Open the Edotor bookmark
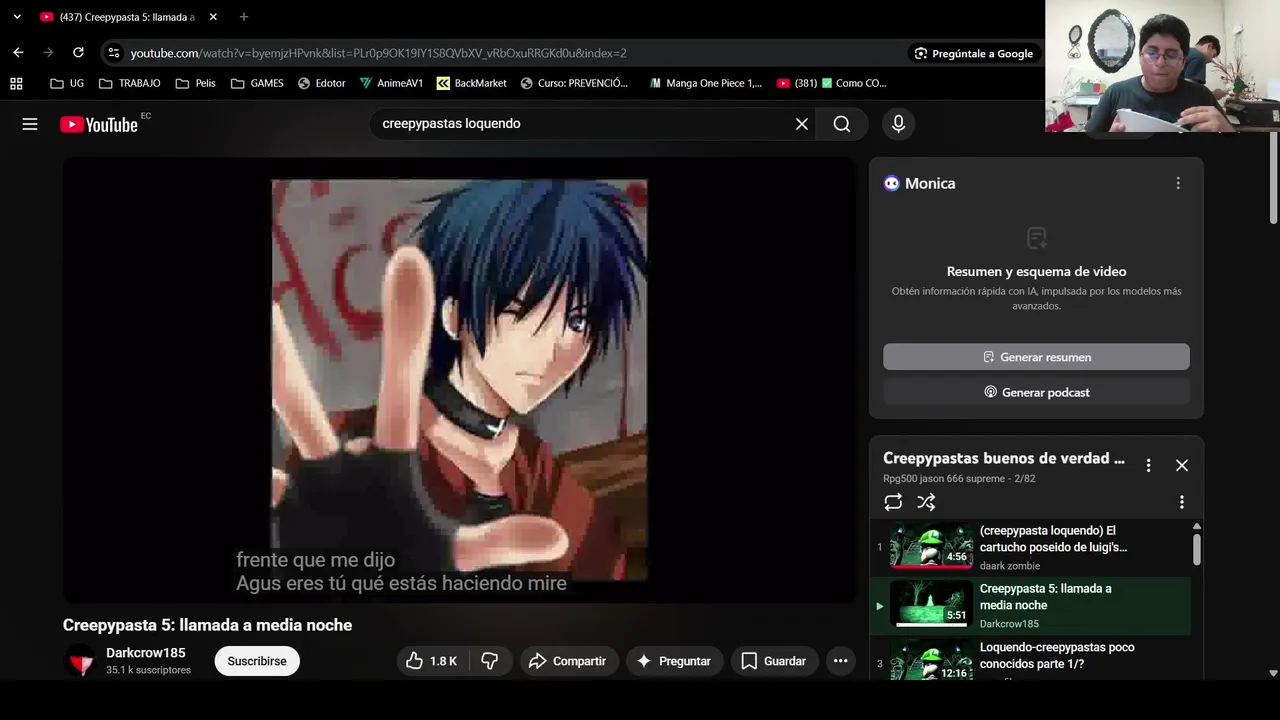This screenshot has height=720, width=1280. pos(321,83)
